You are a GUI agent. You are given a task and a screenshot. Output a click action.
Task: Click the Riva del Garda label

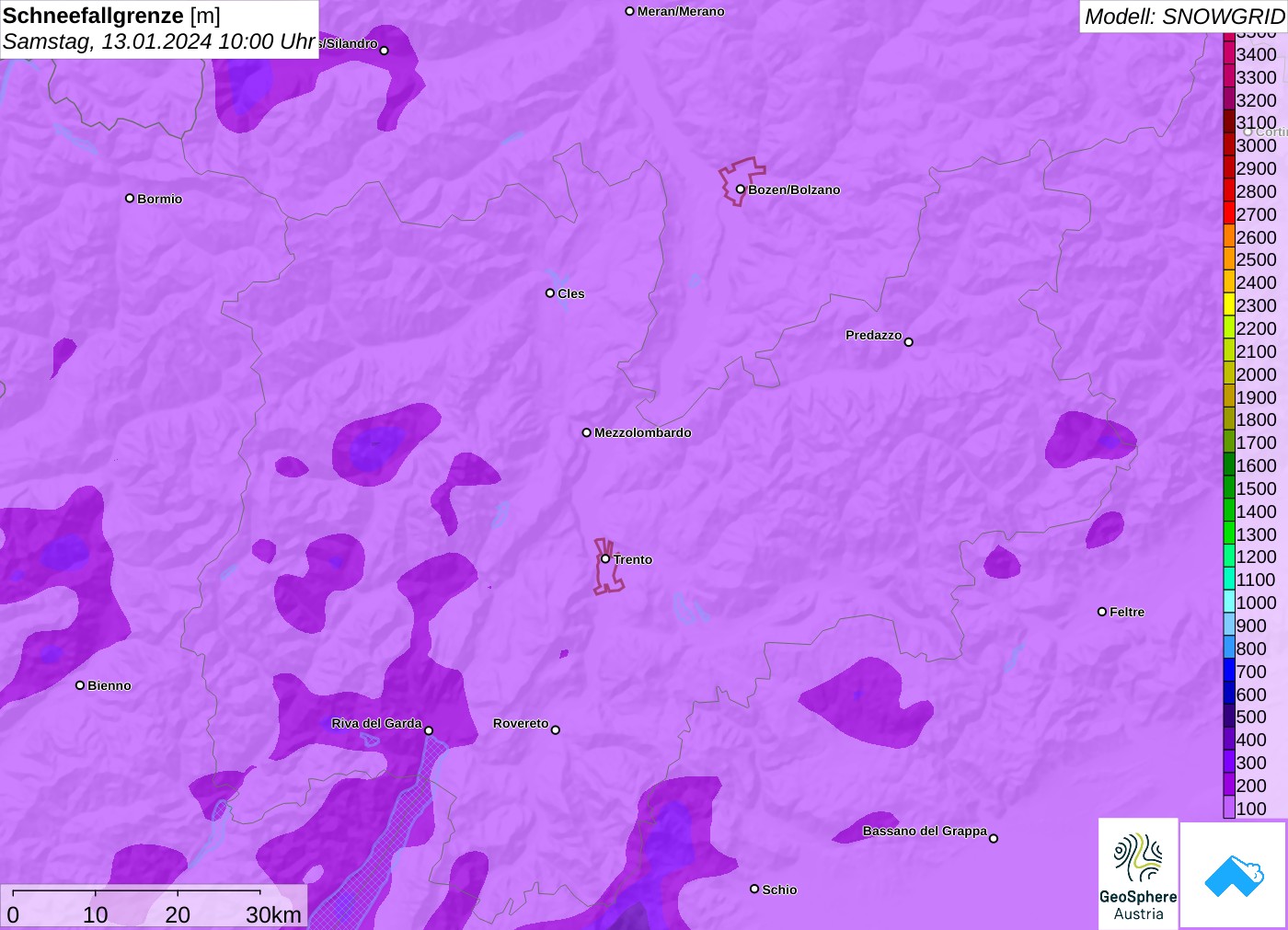376,723
